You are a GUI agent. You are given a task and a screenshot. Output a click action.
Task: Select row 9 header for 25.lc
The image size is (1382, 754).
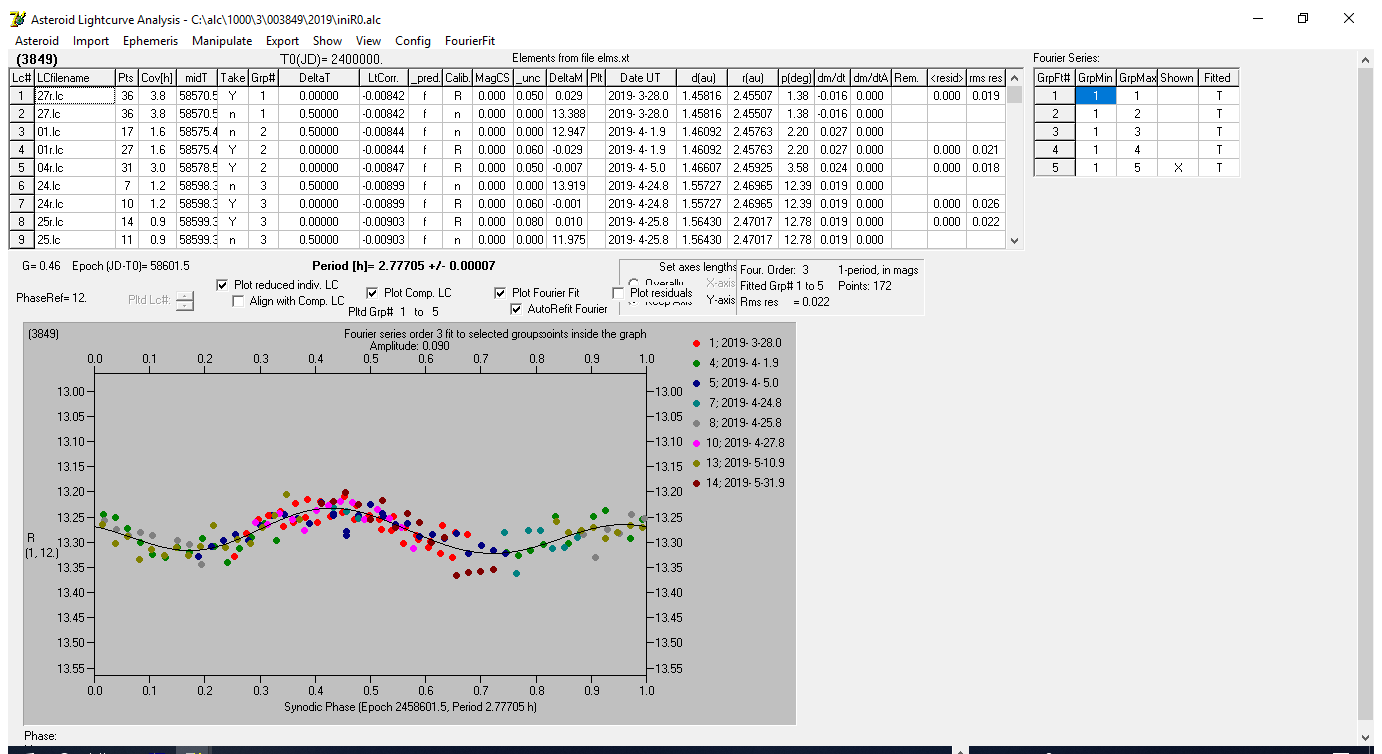pyautogui.click(x=22, y=239)
